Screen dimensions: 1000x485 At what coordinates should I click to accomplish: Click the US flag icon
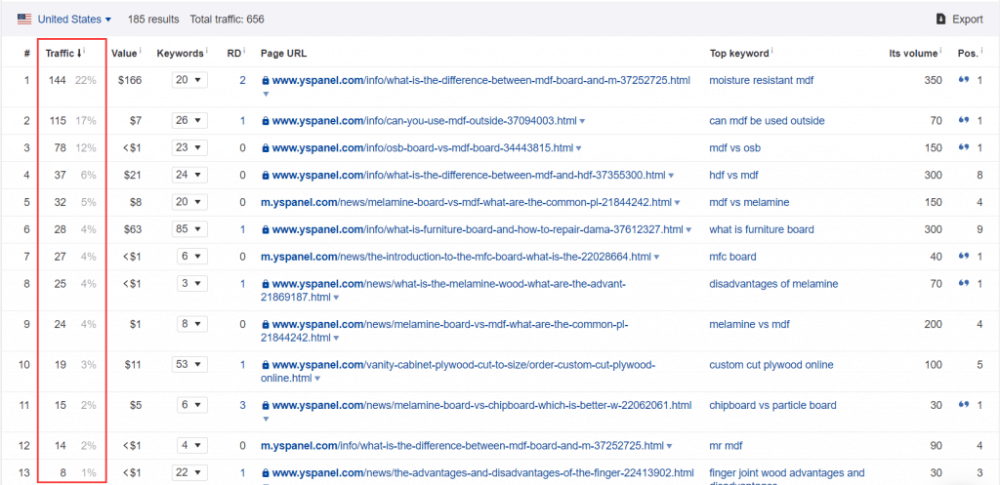(x=24, y=19)
